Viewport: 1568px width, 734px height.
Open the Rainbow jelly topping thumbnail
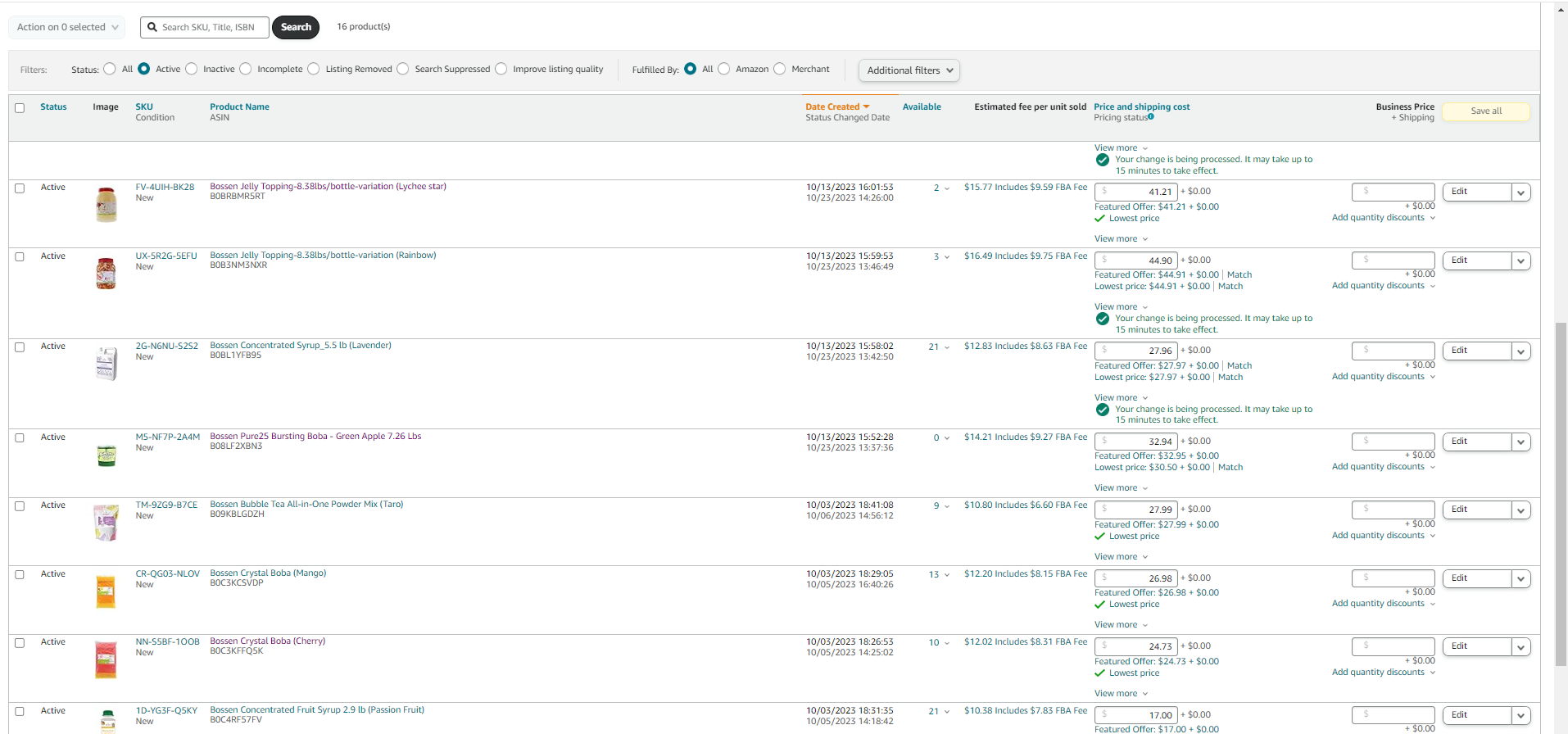coord(106,274)
